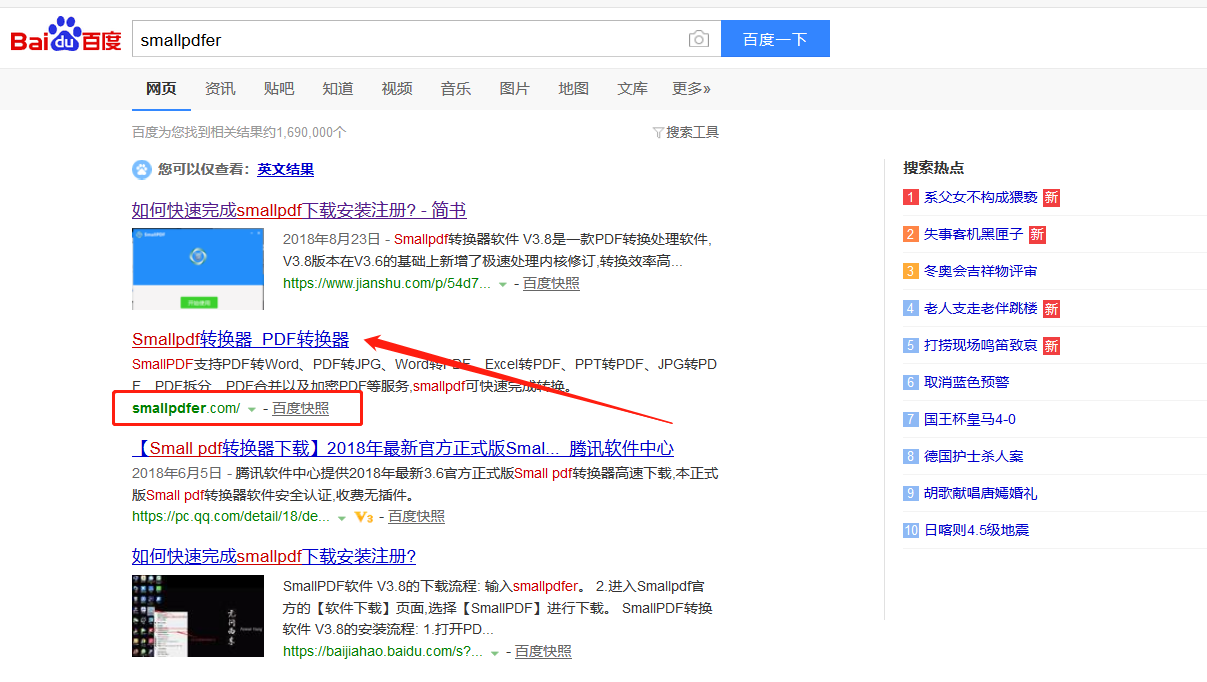This screenshot has height=682, width=1207.
Task: Open hot search 日喀则4.5级地震
Action: point(977,531)
